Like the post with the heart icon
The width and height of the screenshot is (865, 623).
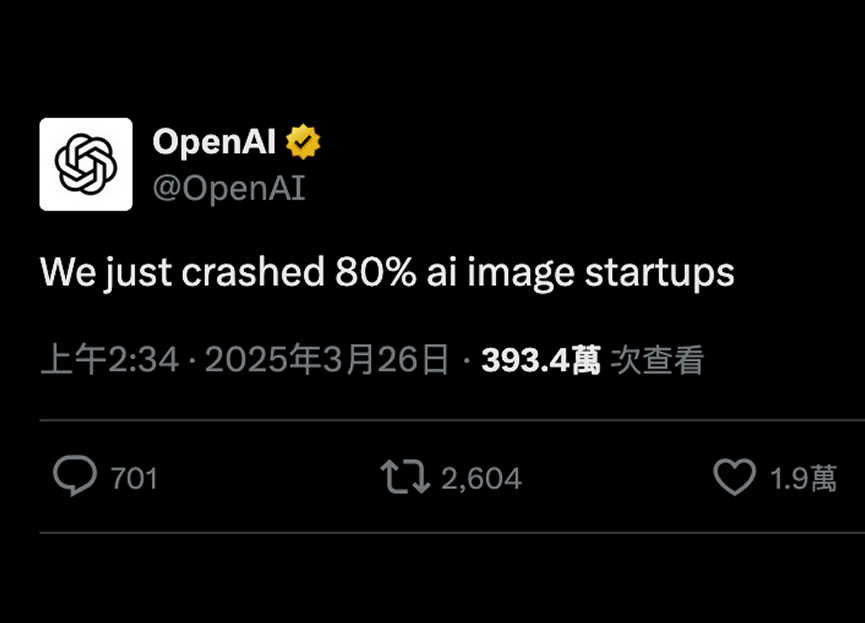[x=734, y=477]
